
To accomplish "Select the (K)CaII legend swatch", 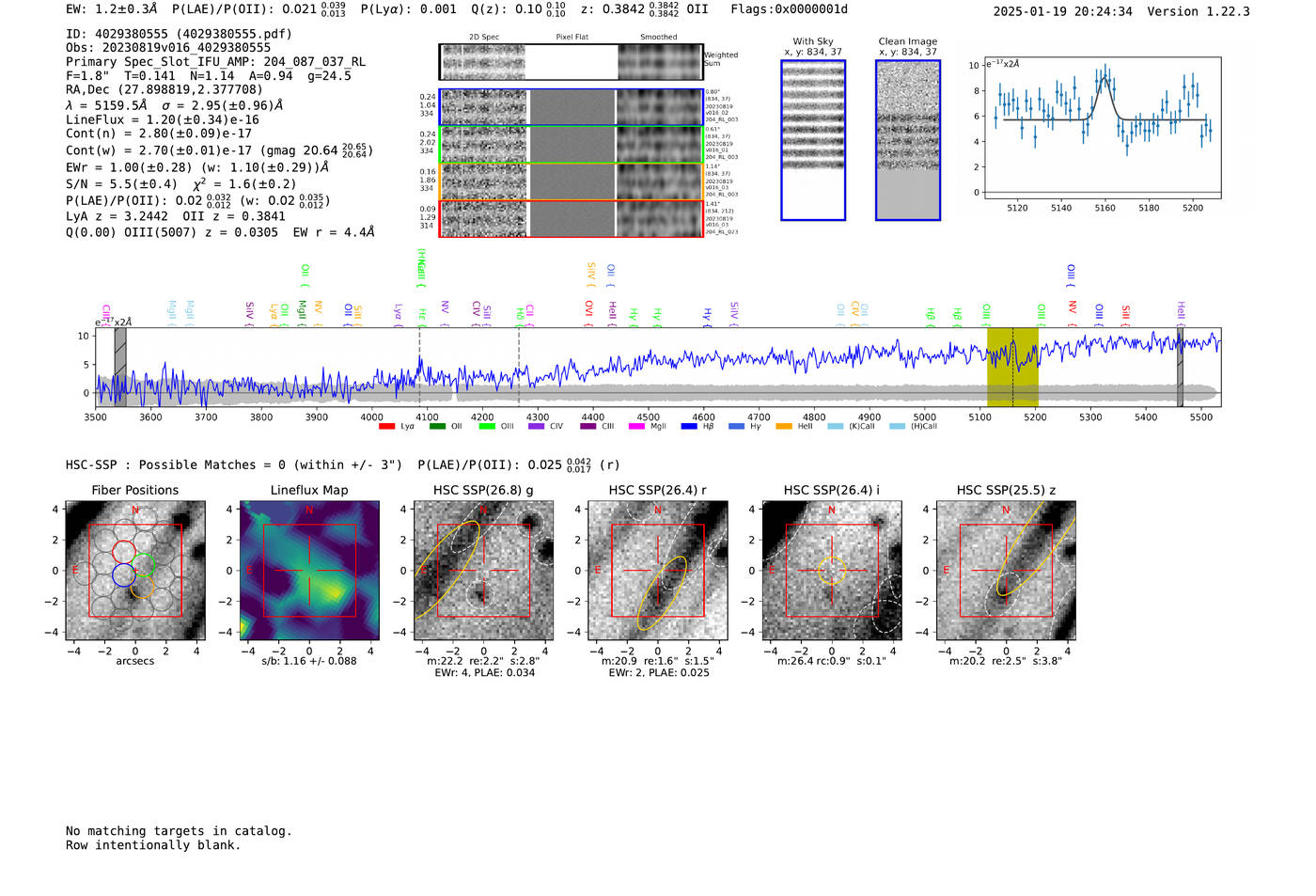I will (x=836, y=427).
